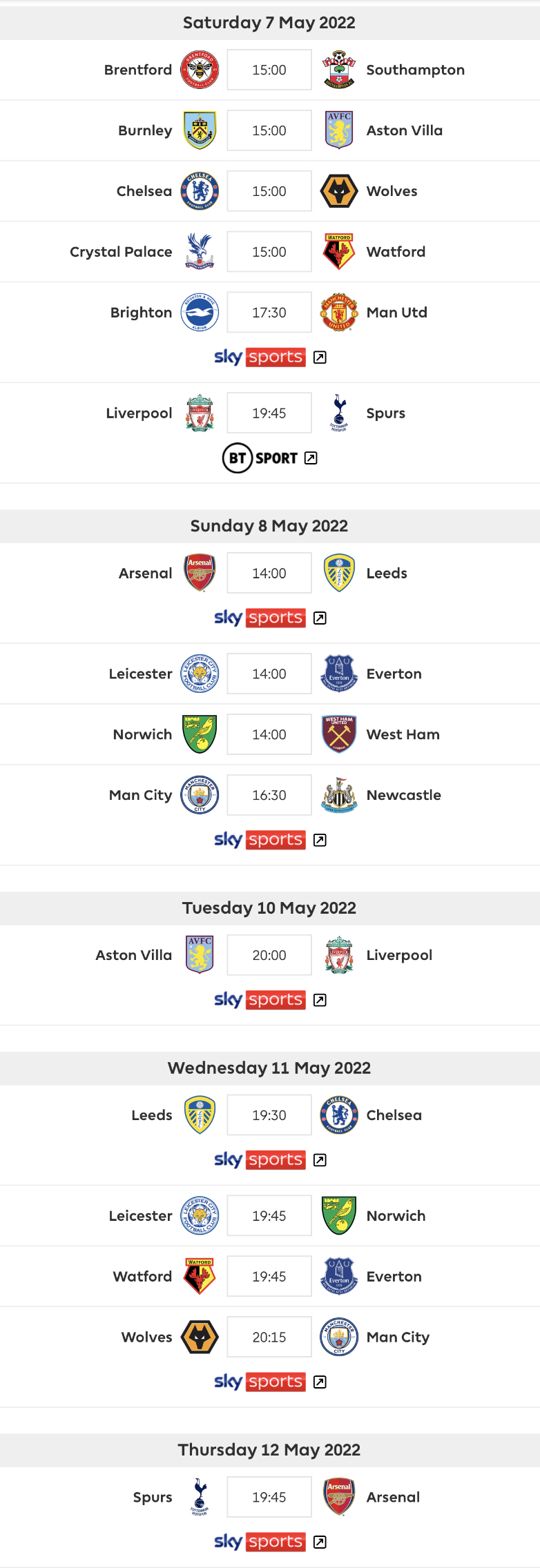The width and height of the screenshot is (540, 1568).
Task: Click the Wednesday 11 May 2022 date header
Action: pyautogui.click(x=269, y=1068)
